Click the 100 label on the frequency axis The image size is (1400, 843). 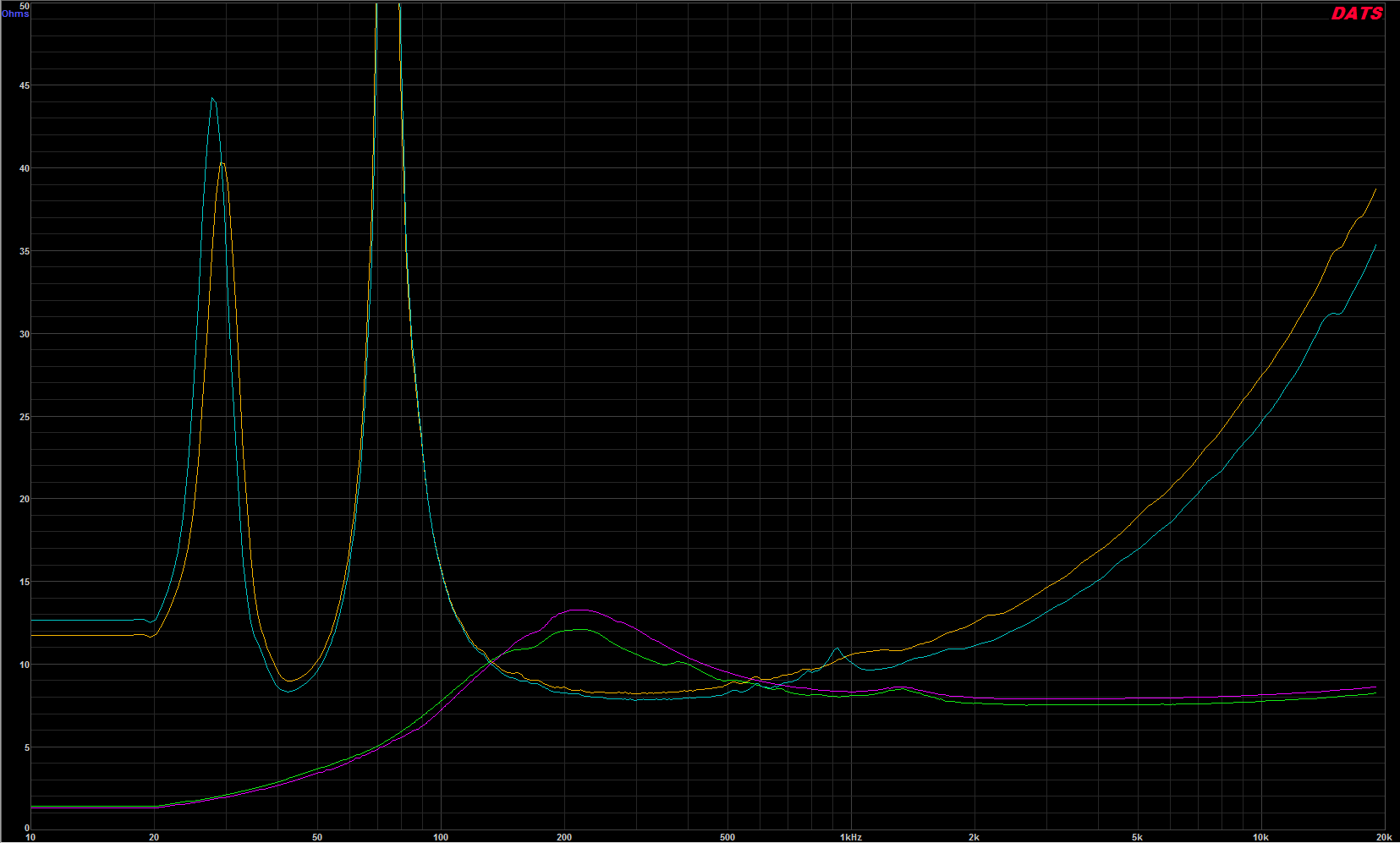click(x=441, y=837)
